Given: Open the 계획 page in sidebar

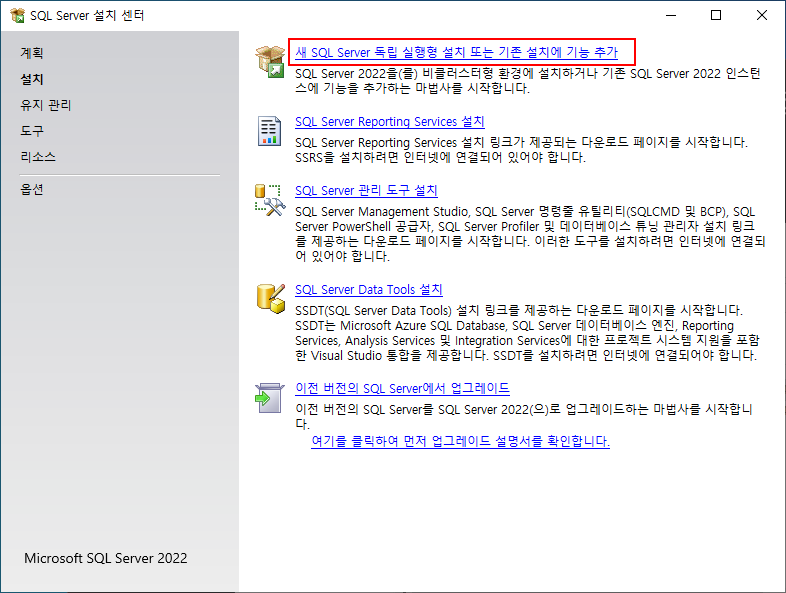Looking at the screenshot, I should (x=32, y=53).
